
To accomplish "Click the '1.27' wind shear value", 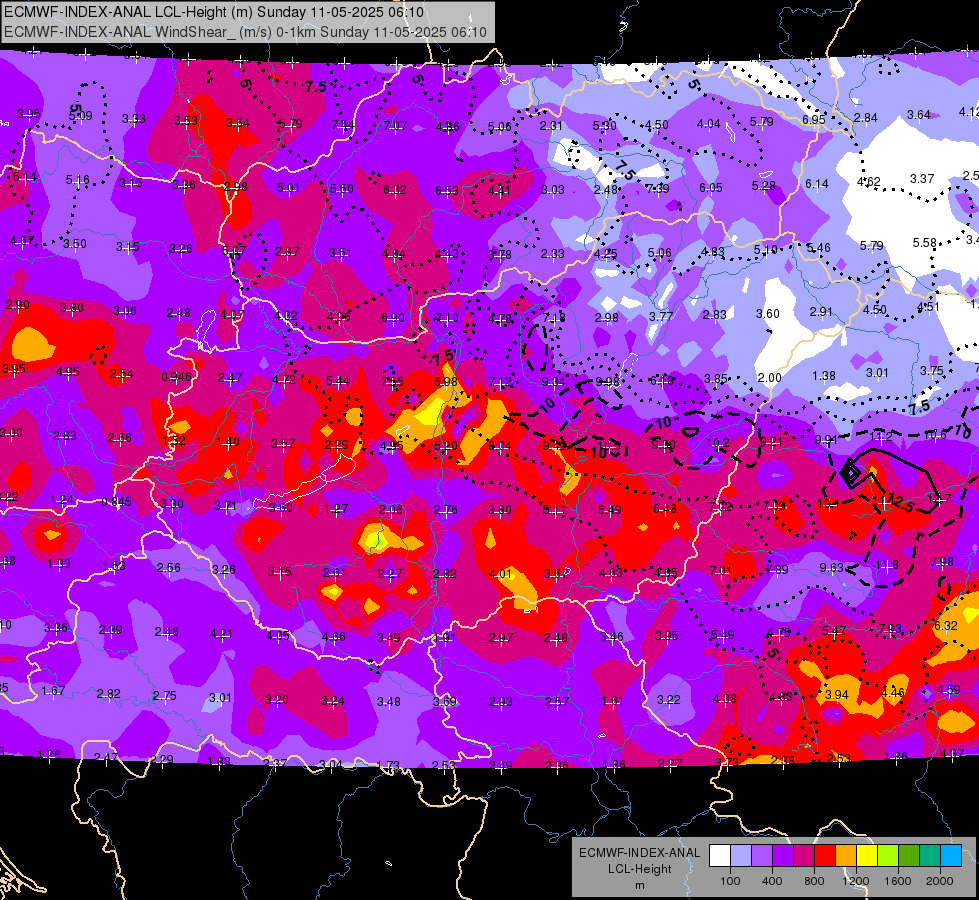I will 336,509.
